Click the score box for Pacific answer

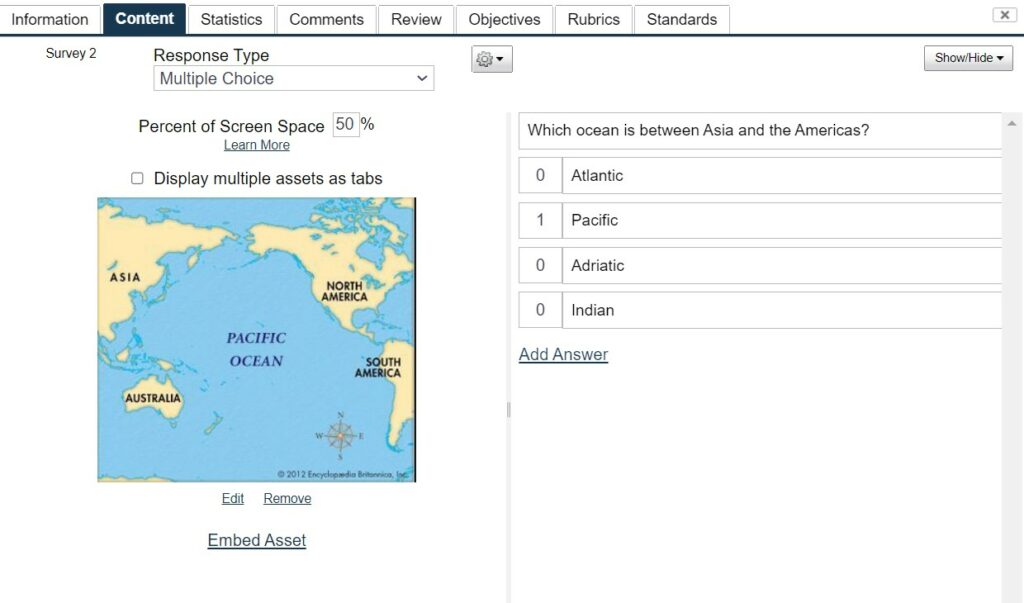coord(540,220)
